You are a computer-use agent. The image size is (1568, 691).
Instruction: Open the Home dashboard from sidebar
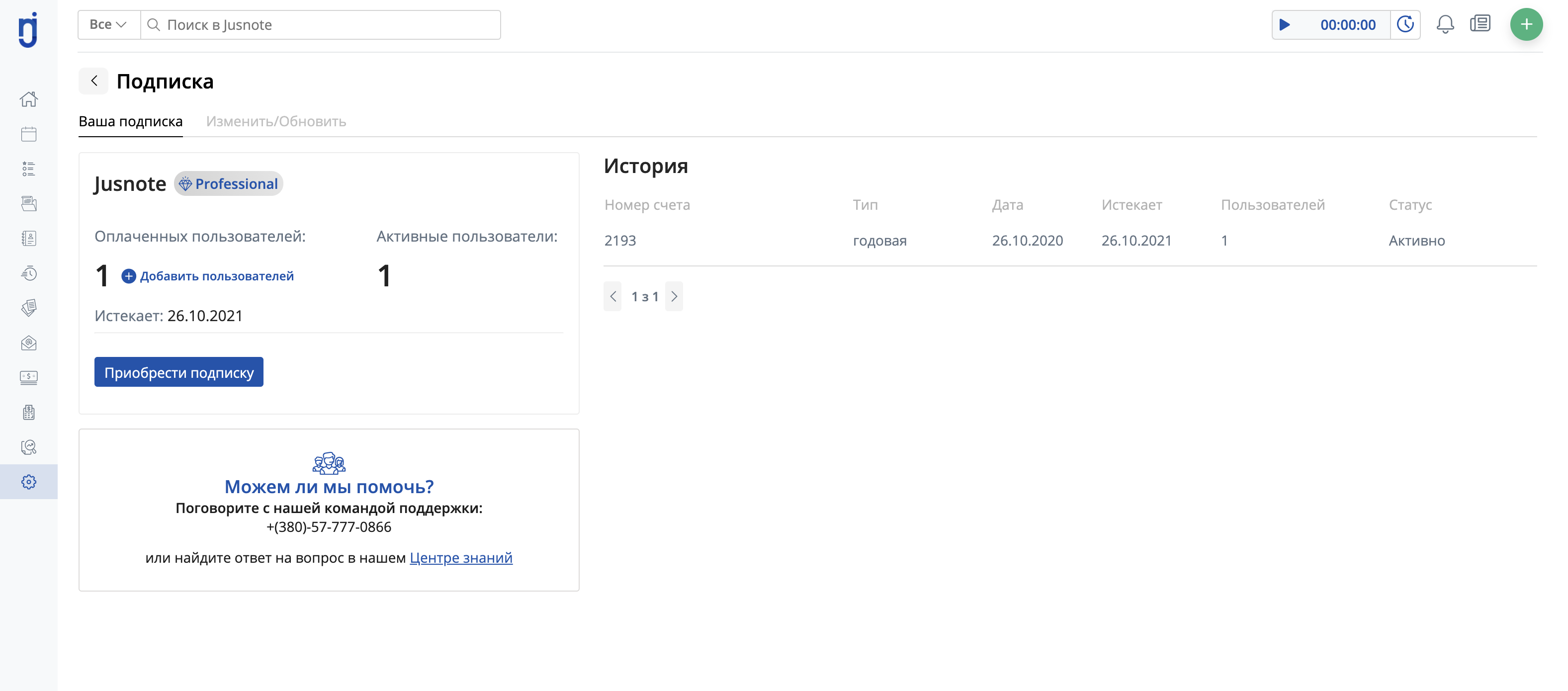29,99
